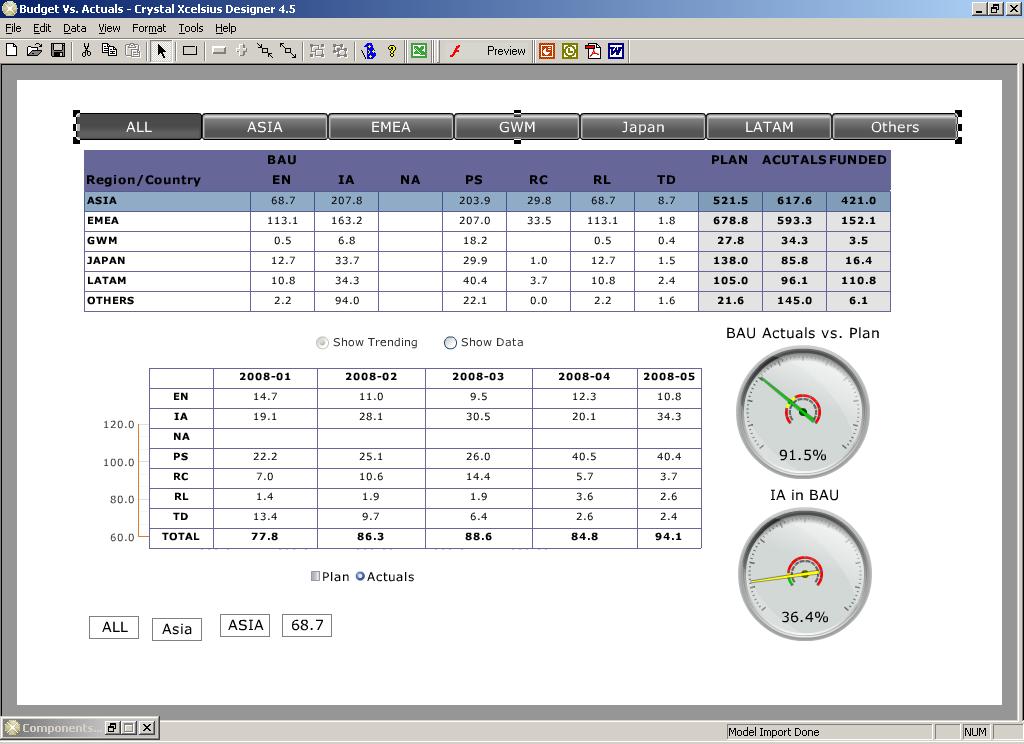Check the Plan checkbox below the chart
This screenshot has width=1024, height=744.
[x=315, y=576]
